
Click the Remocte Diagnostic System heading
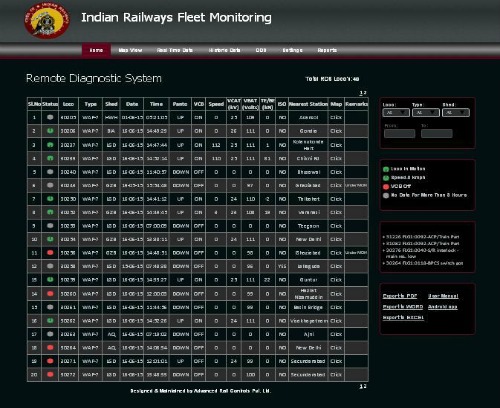point(94,78)
